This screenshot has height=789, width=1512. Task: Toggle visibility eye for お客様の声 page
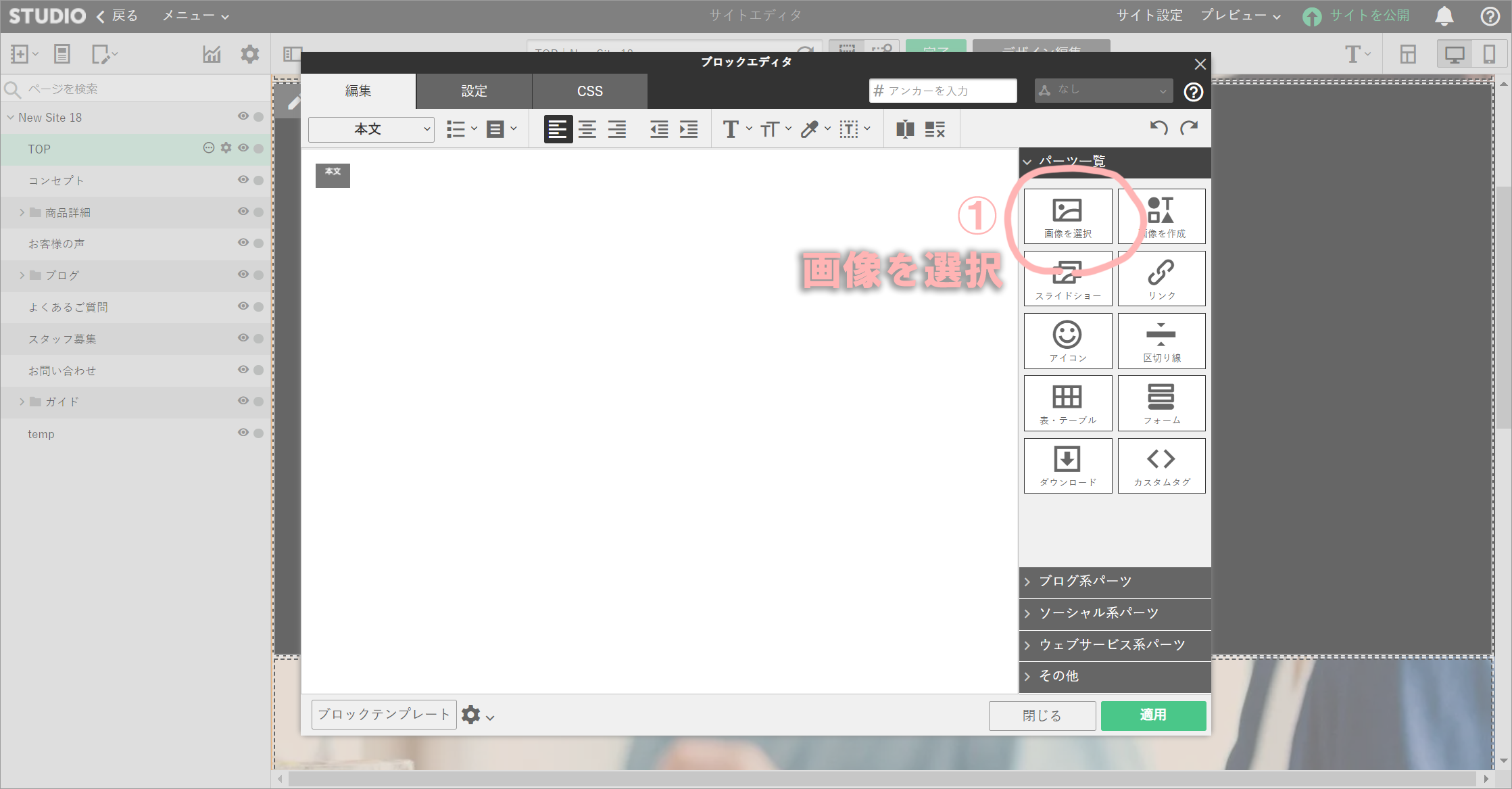point(243,243)
